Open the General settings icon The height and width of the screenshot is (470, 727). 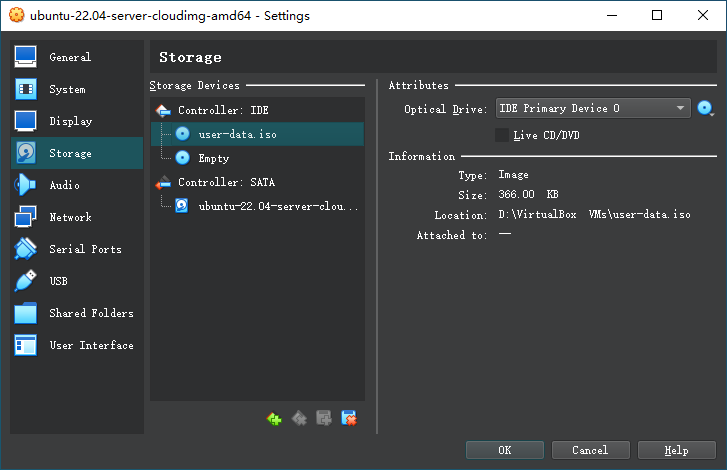26,57
